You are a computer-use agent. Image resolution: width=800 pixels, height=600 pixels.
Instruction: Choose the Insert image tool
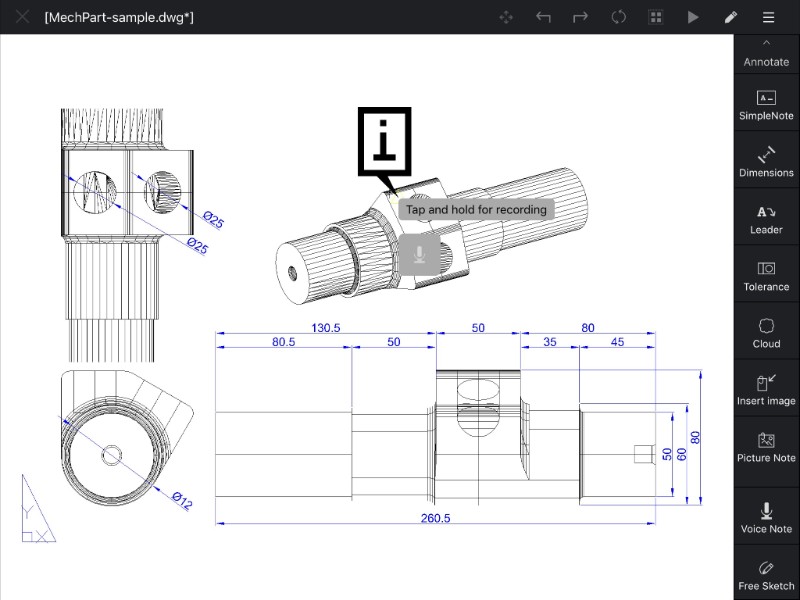click(x=766, y=391)
